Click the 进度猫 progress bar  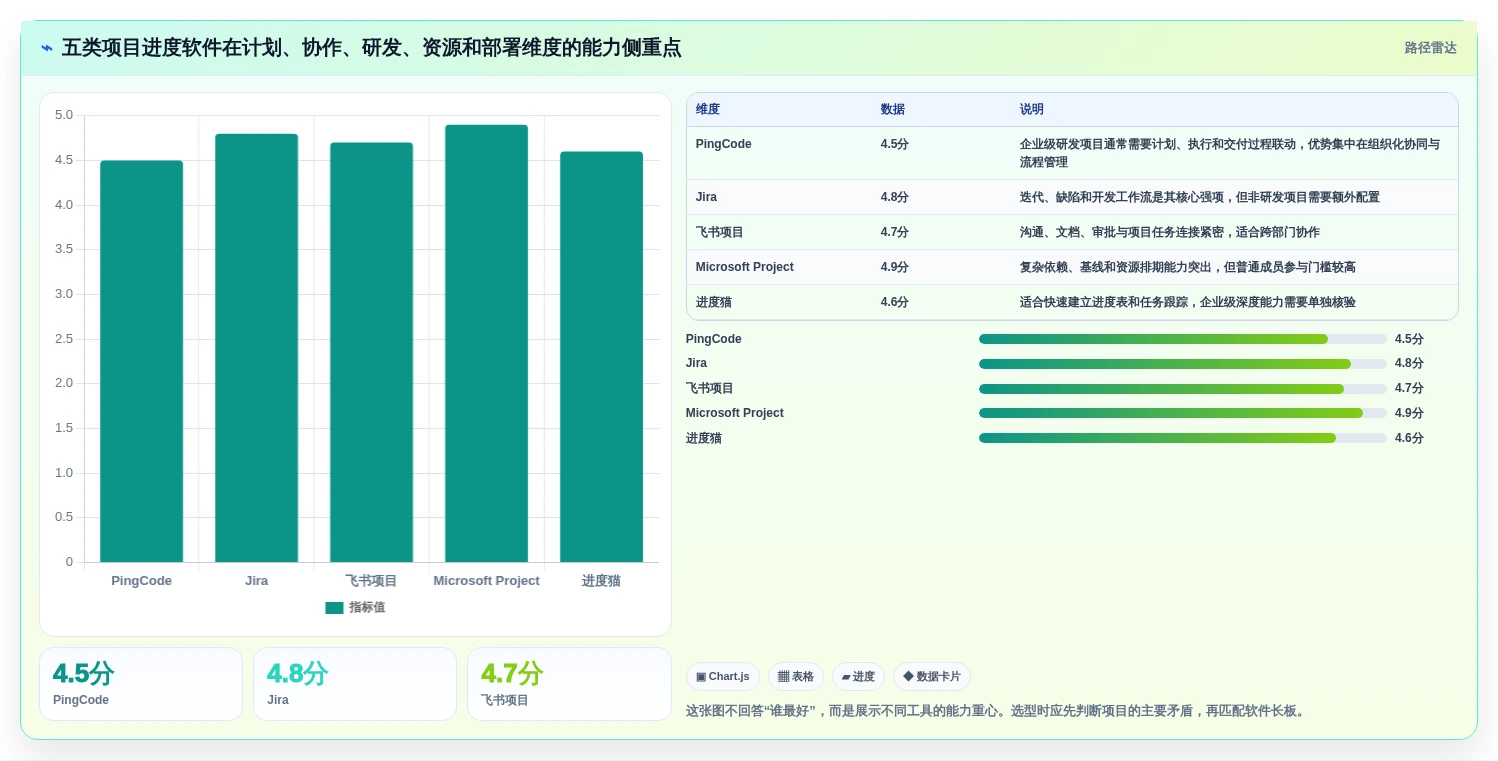1183,438
